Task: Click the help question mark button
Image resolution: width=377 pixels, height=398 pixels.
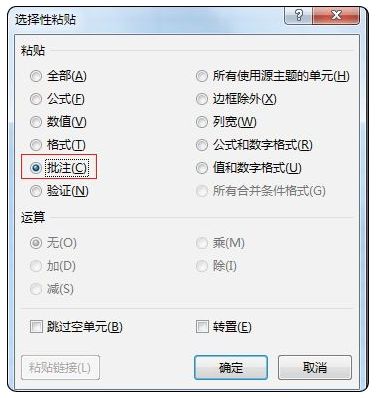Action: tap(299, 16)
